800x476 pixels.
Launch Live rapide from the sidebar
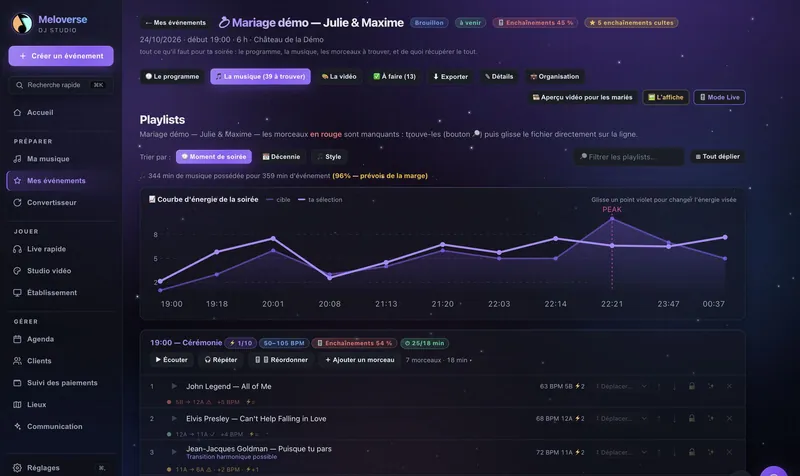(46, 249)
